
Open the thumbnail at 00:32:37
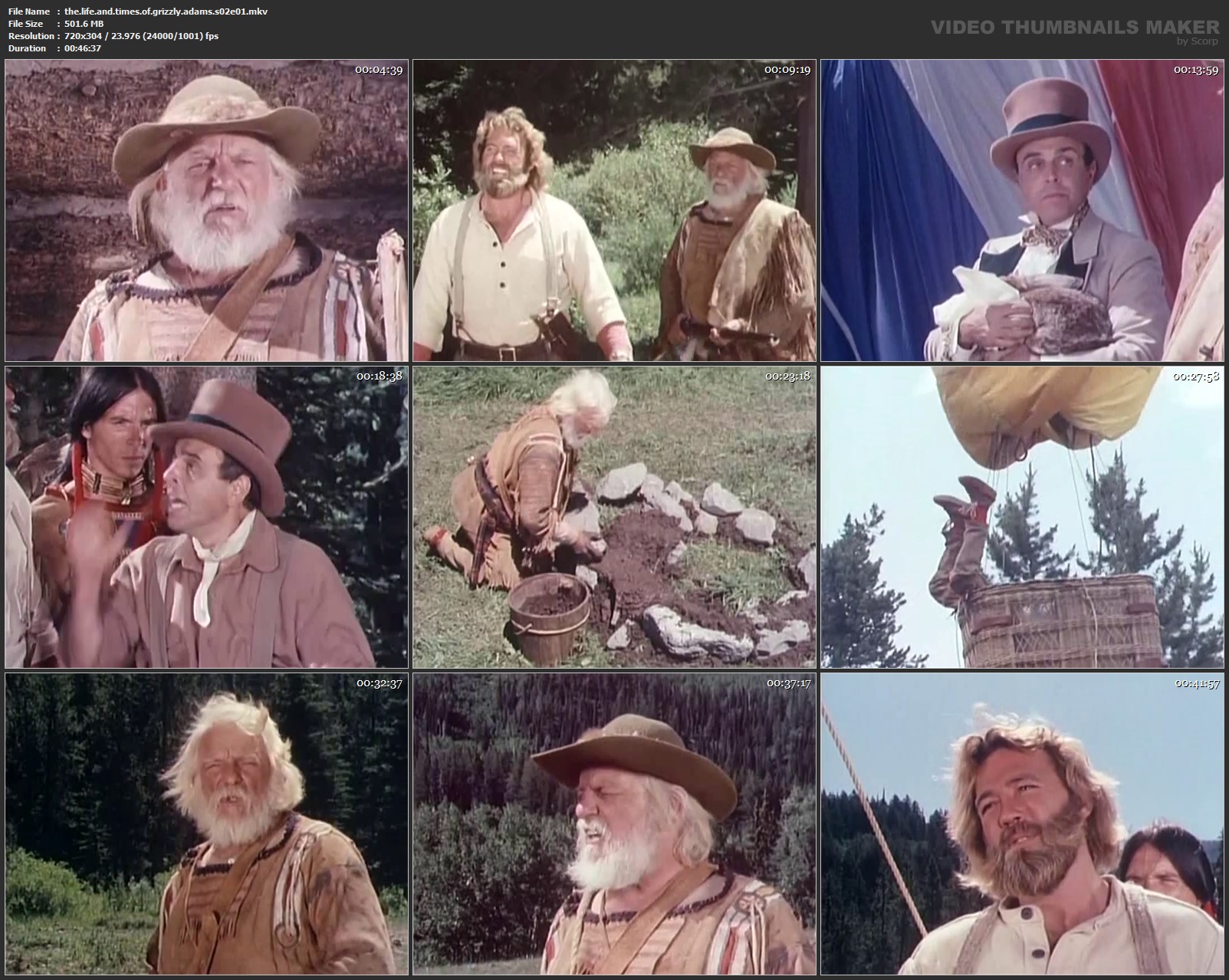coord(206,824)
